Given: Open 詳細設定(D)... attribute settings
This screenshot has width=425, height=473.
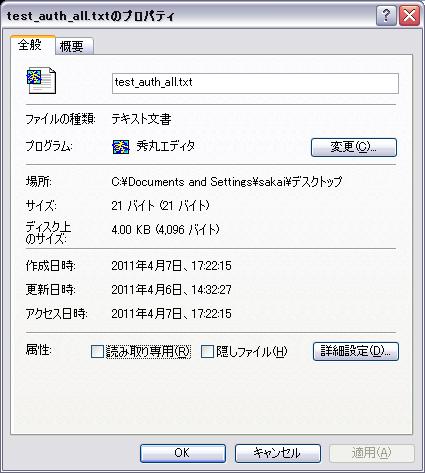Looking at the screenshot, I should point(356,351).
